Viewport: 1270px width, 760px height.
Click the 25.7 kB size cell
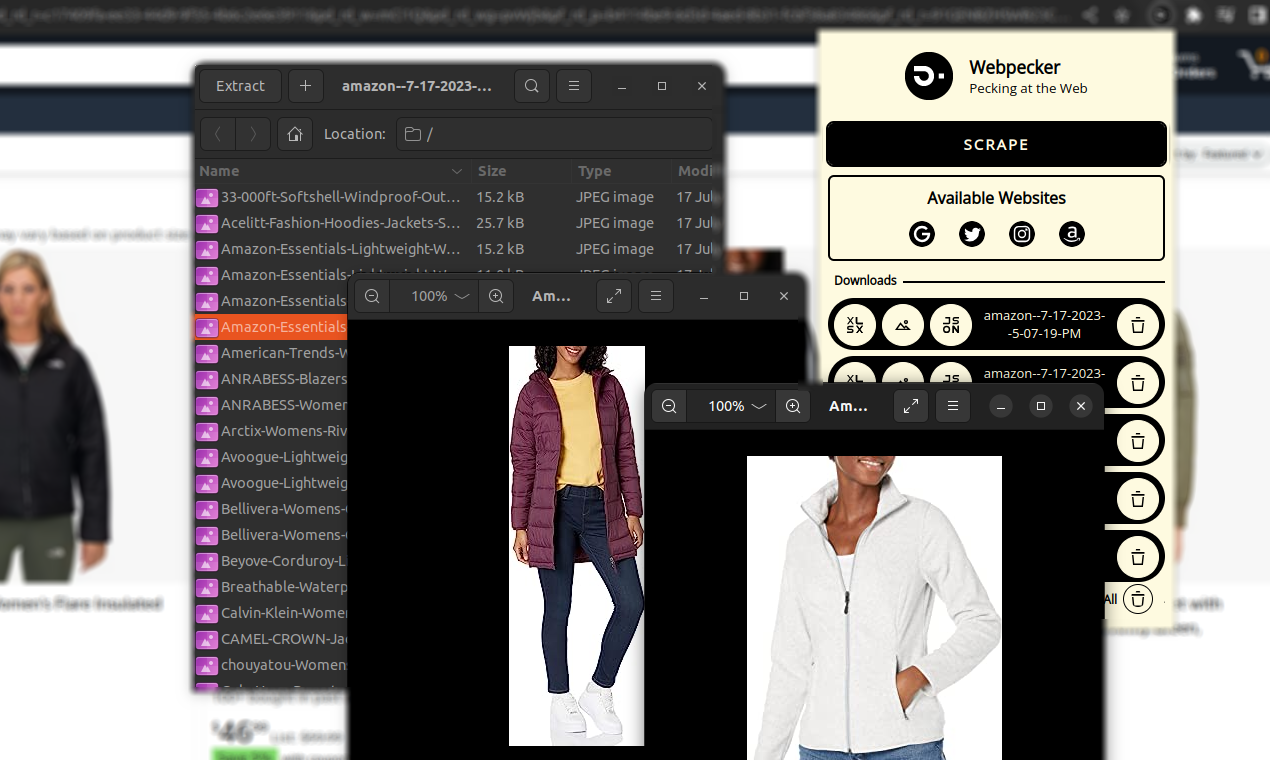click(500, 223)
